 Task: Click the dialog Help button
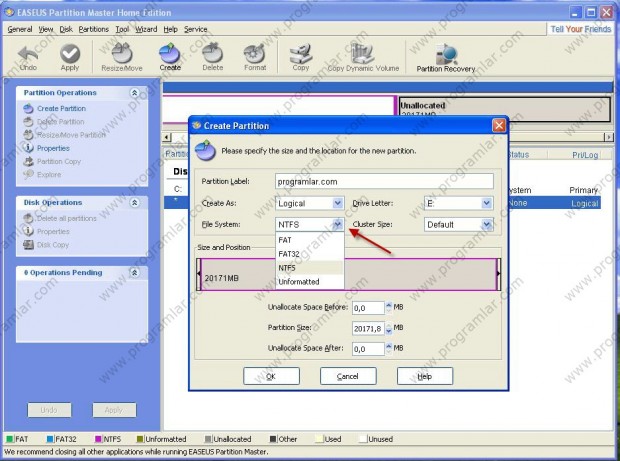[x=425, y=376]
